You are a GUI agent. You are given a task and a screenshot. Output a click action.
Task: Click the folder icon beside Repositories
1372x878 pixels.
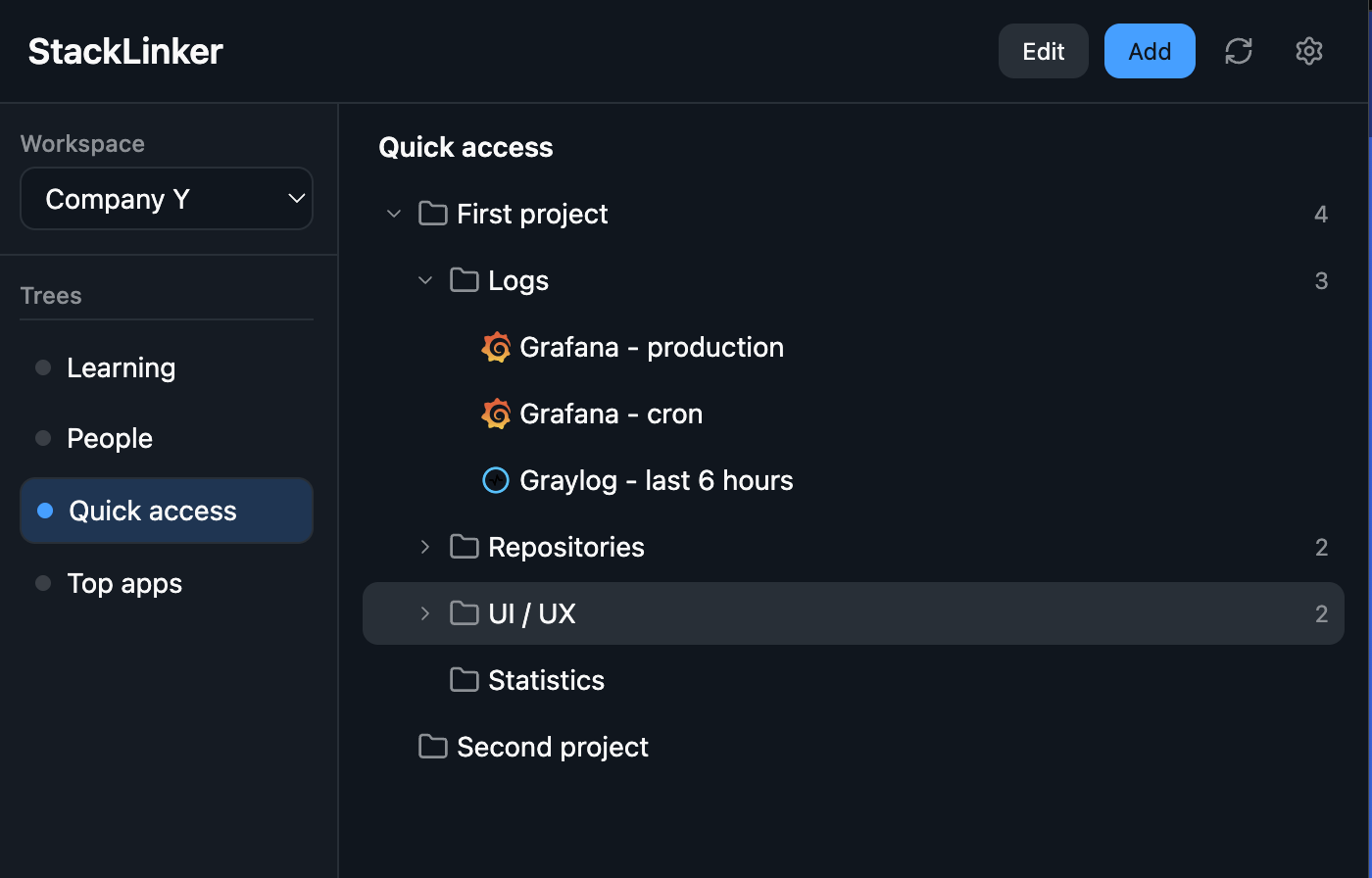(464, 547)
